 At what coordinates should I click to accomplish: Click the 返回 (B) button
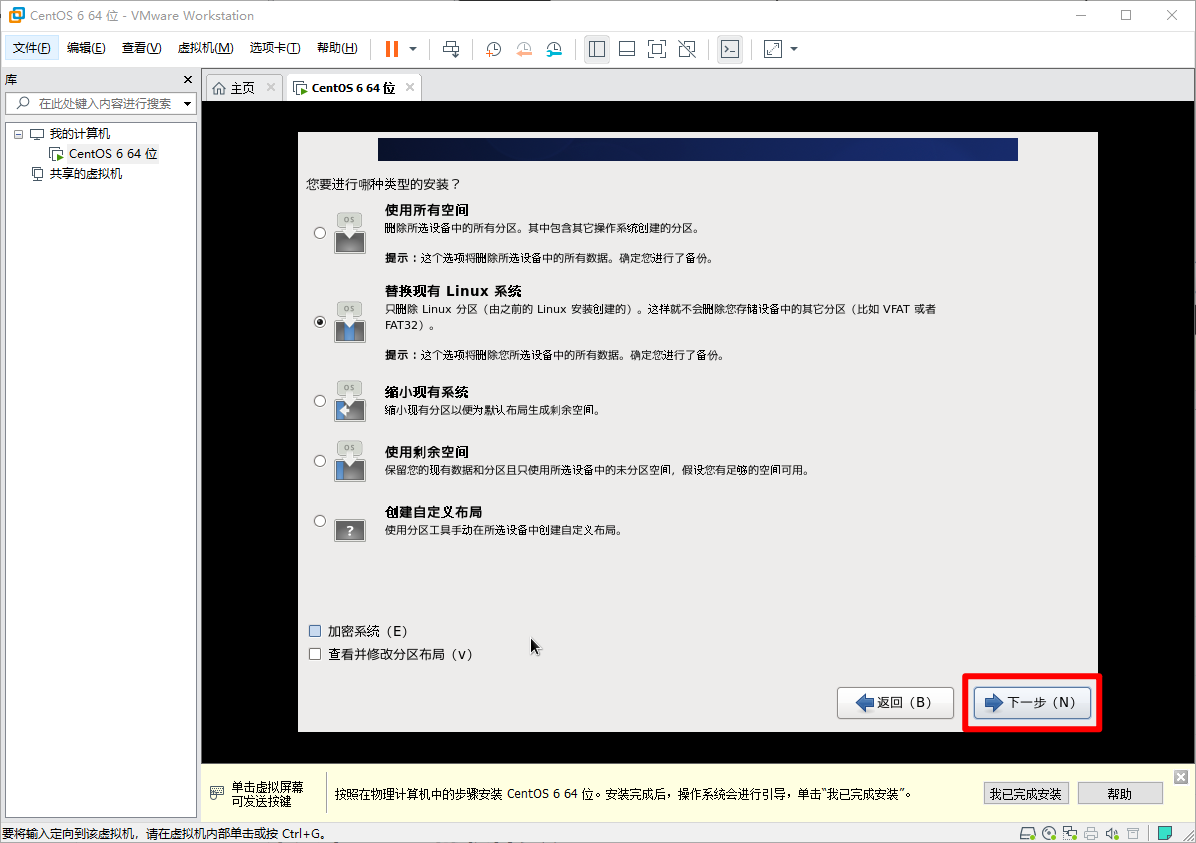(895, 703)
